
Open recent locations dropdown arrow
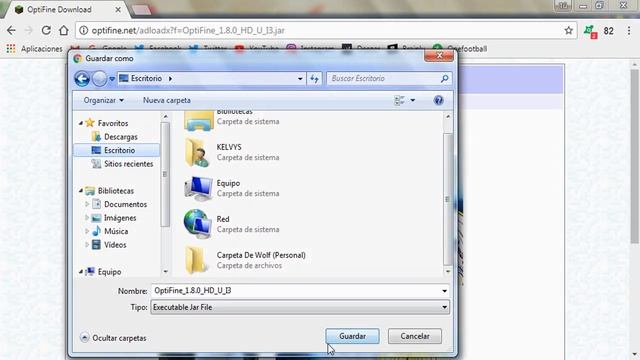[112, 79]
